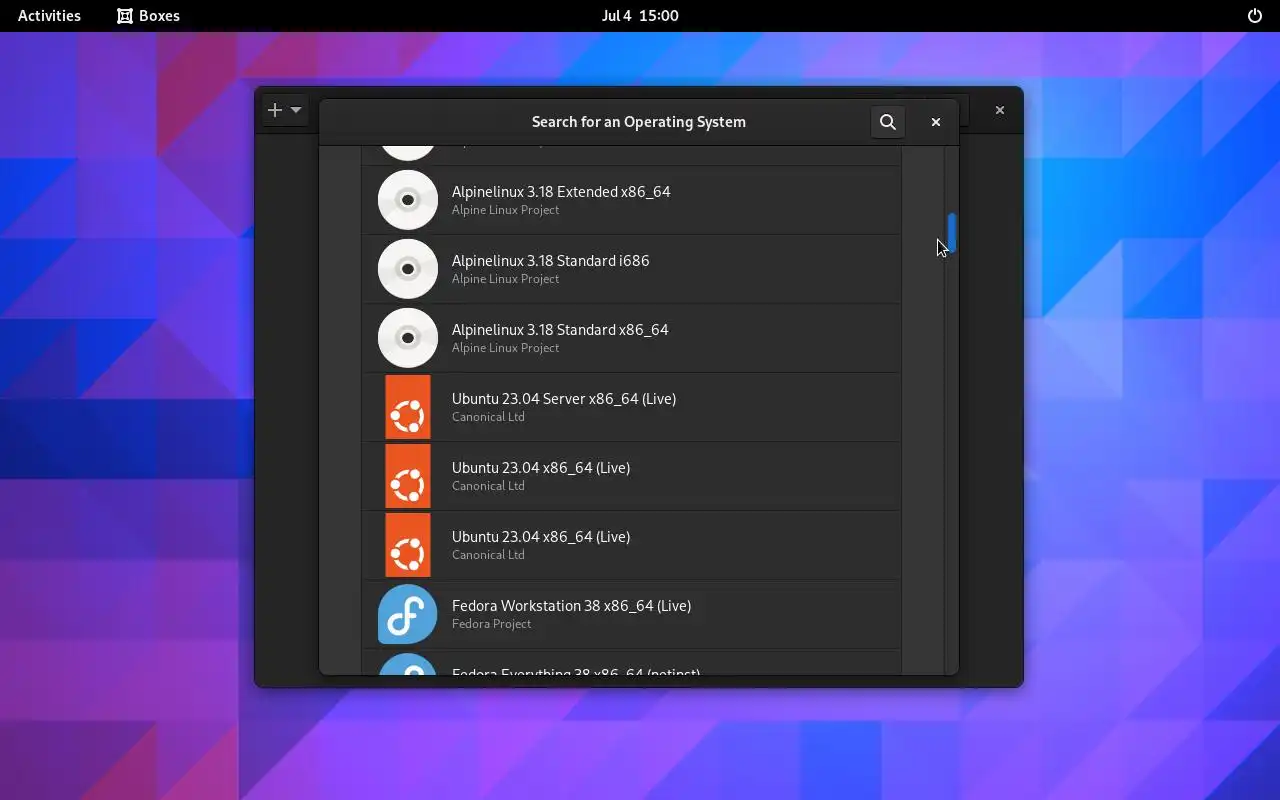
Task: Choose Fedora Workstation 38 x86_64 (Live)
Action: 632,614
